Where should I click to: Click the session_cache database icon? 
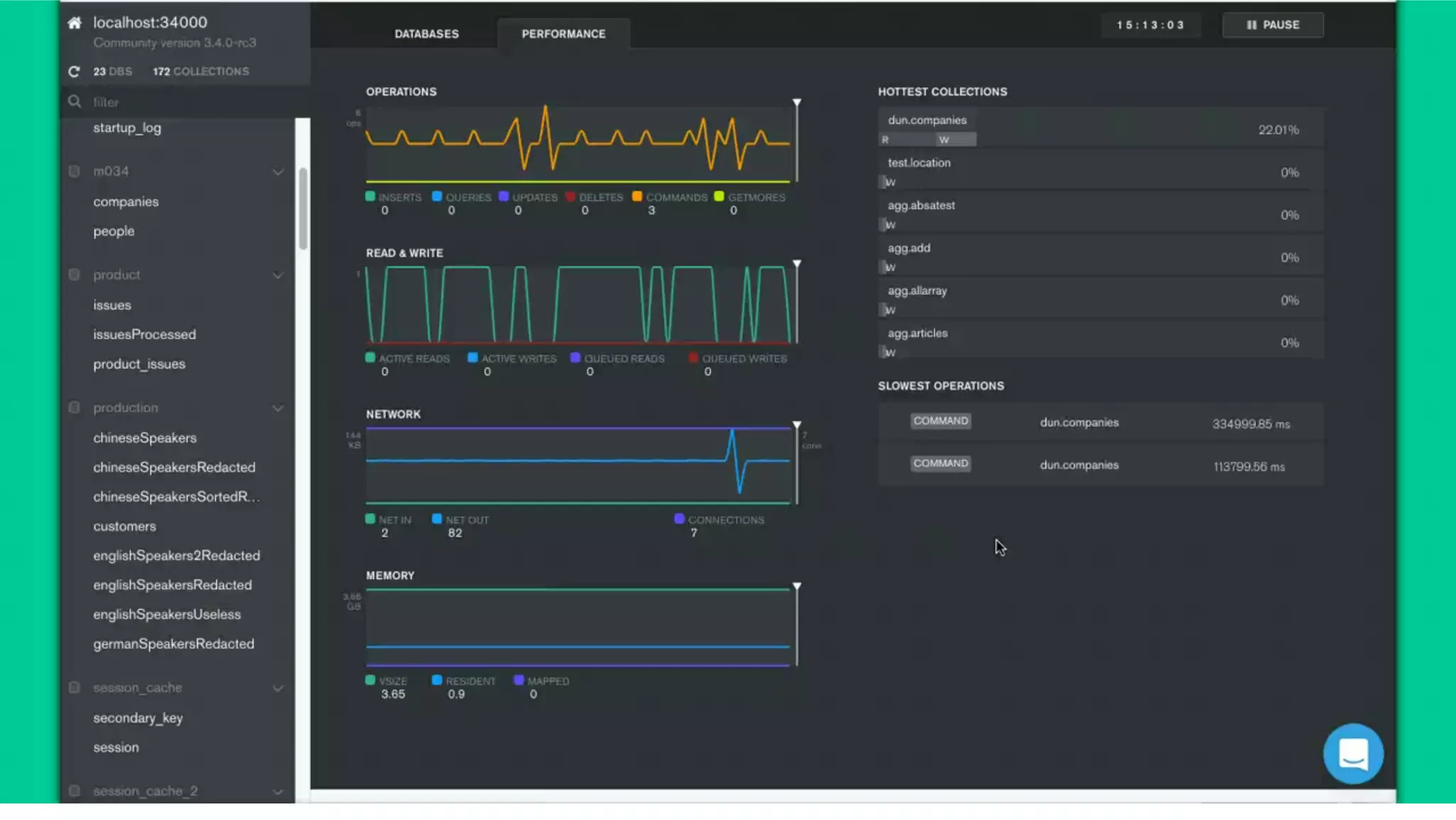(x=74, y=688)
